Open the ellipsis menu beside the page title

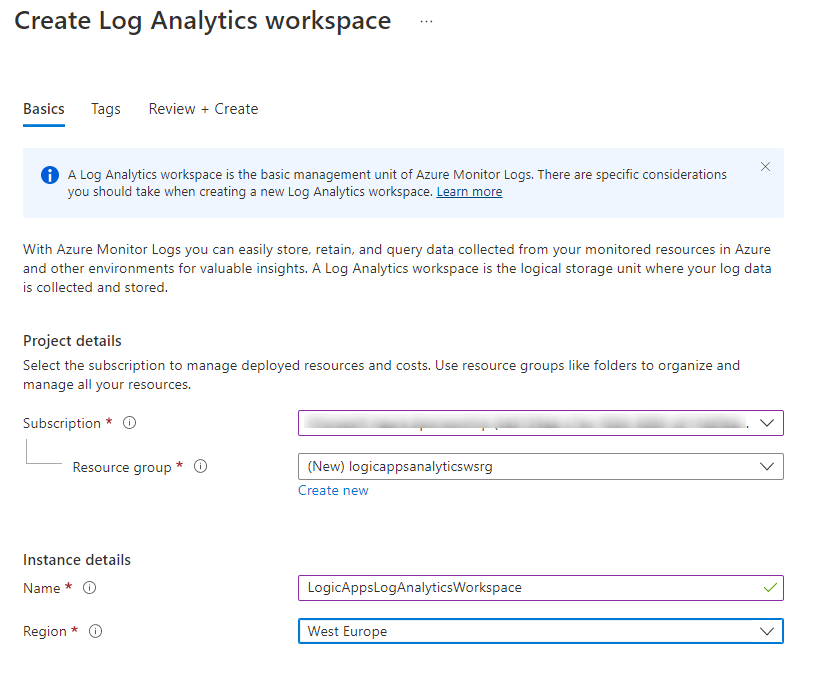(426, 22)
